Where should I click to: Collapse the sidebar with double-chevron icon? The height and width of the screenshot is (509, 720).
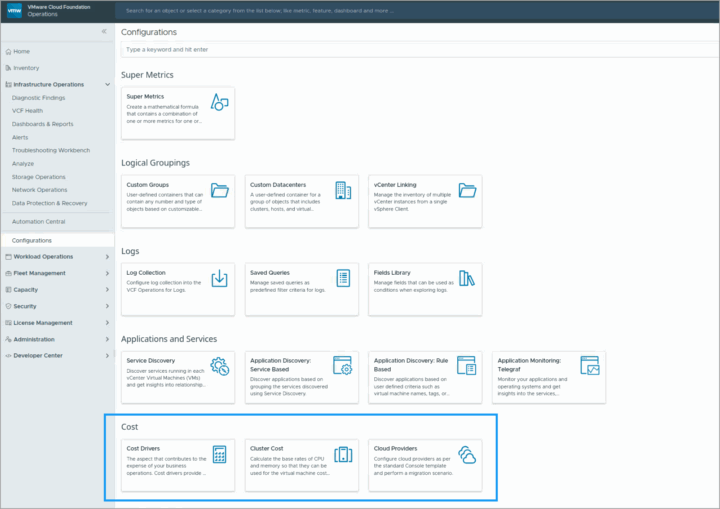coord(104,31)
